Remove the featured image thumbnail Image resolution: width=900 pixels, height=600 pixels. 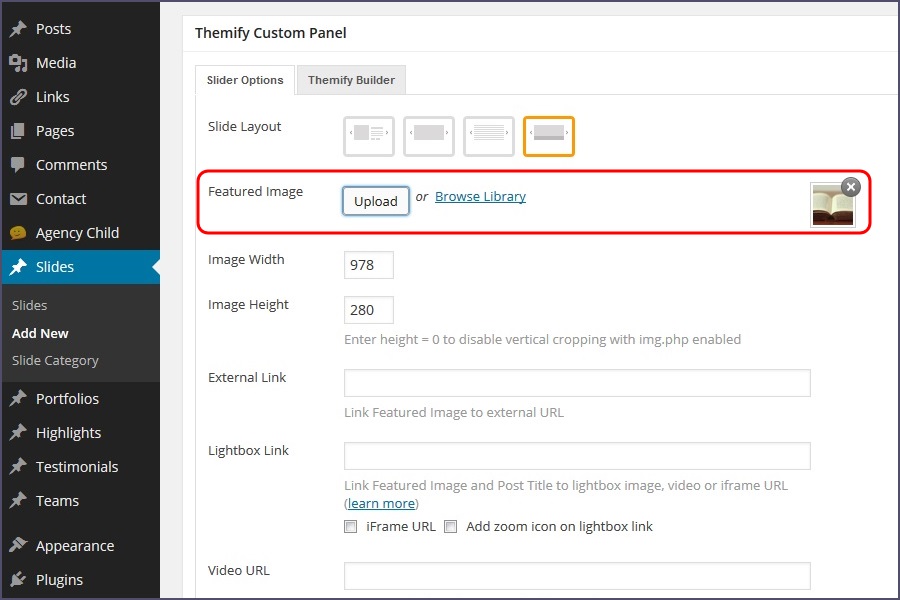click(x=850, y=187)
